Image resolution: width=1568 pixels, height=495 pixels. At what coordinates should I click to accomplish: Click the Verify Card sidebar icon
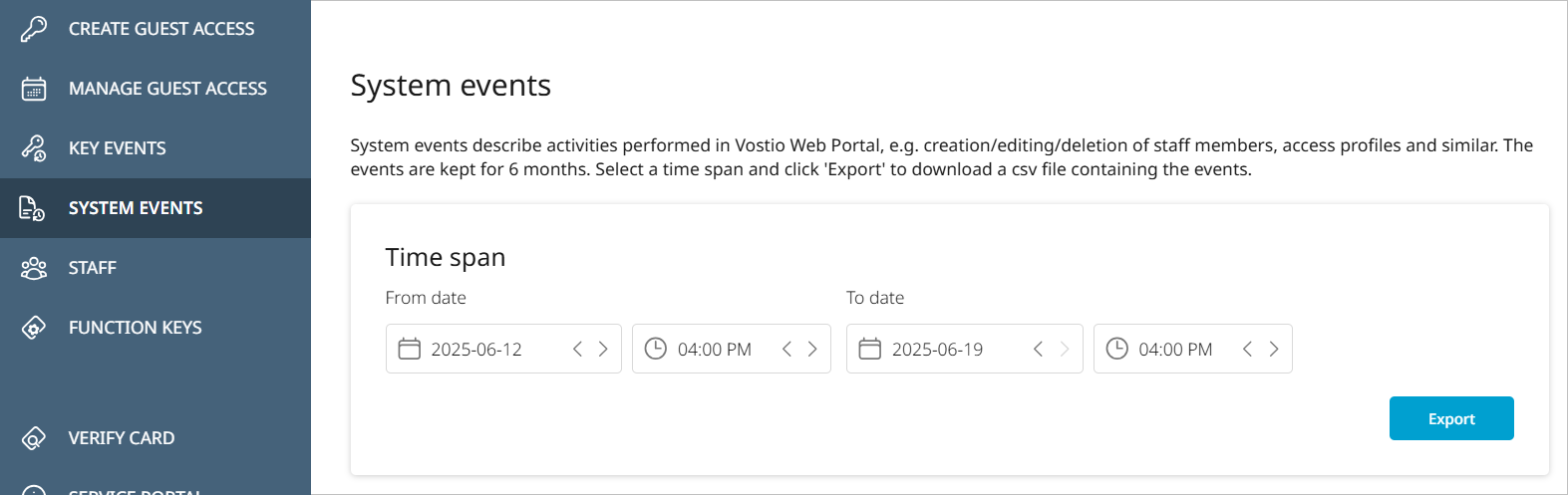[x=34, y=438]
